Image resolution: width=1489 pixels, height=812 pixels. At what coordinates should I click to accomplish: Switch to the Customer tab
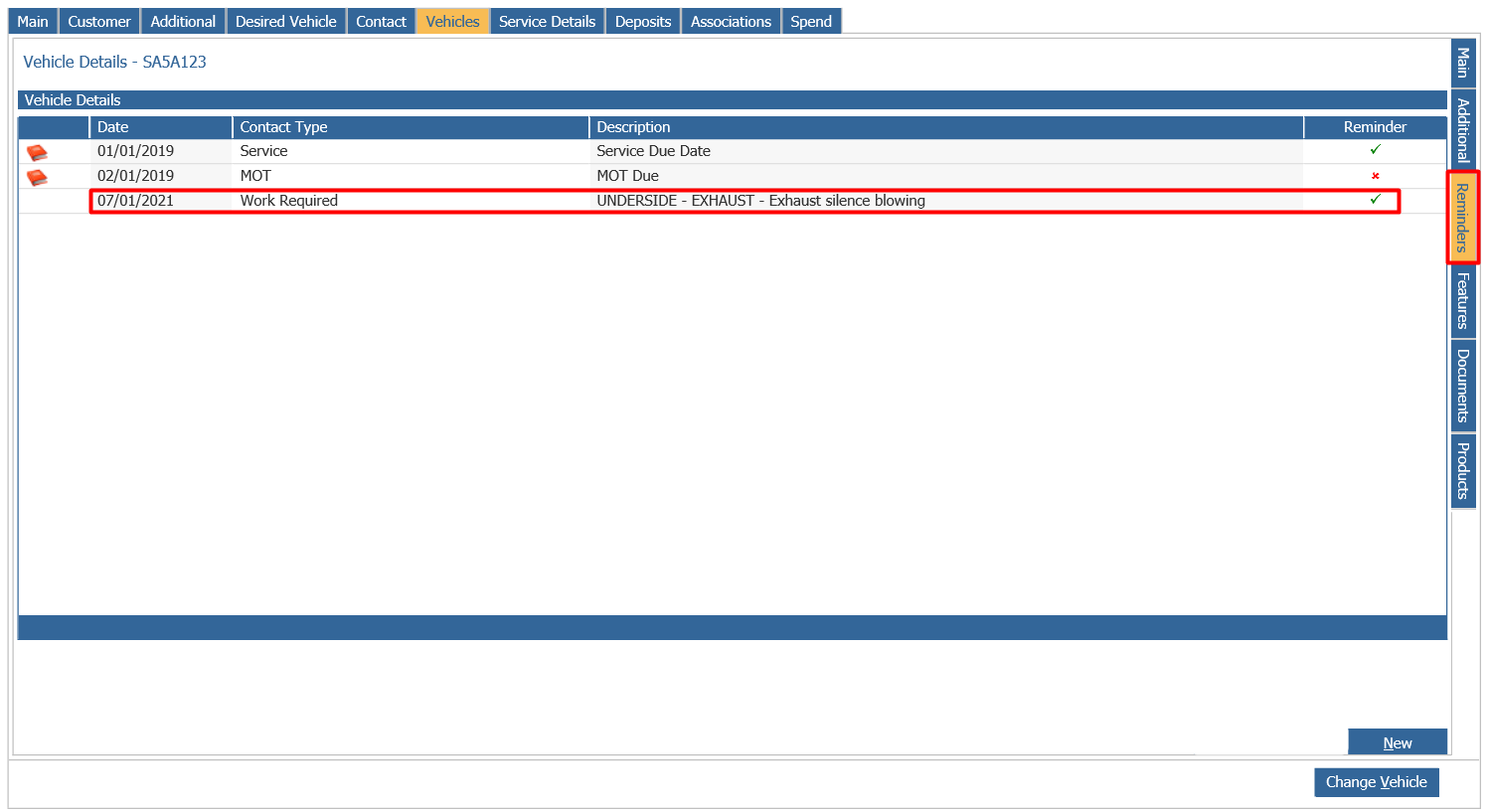click(x=99, y=21)
